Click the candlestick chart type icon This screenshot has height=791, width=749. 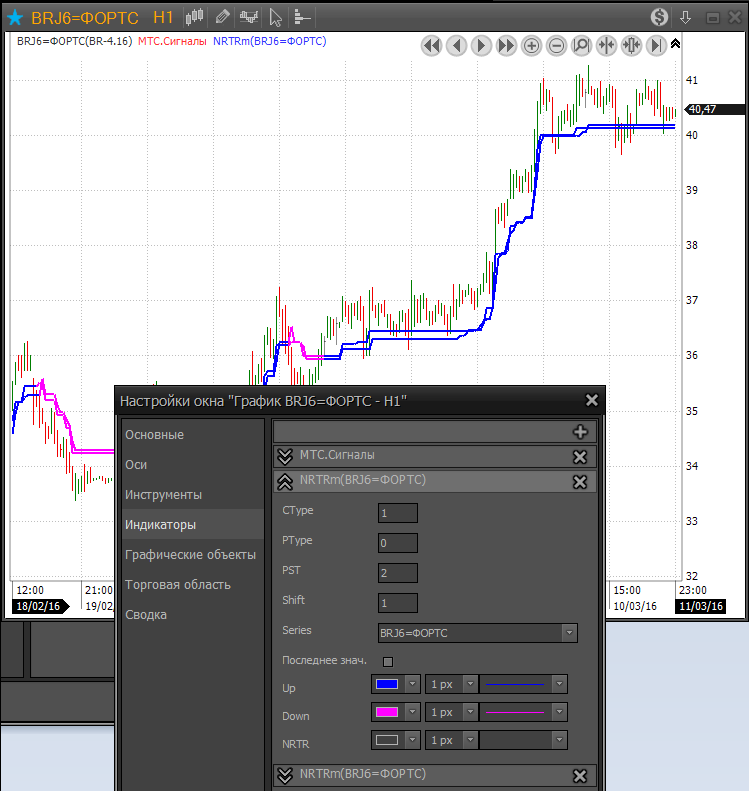tap(196, 17)
